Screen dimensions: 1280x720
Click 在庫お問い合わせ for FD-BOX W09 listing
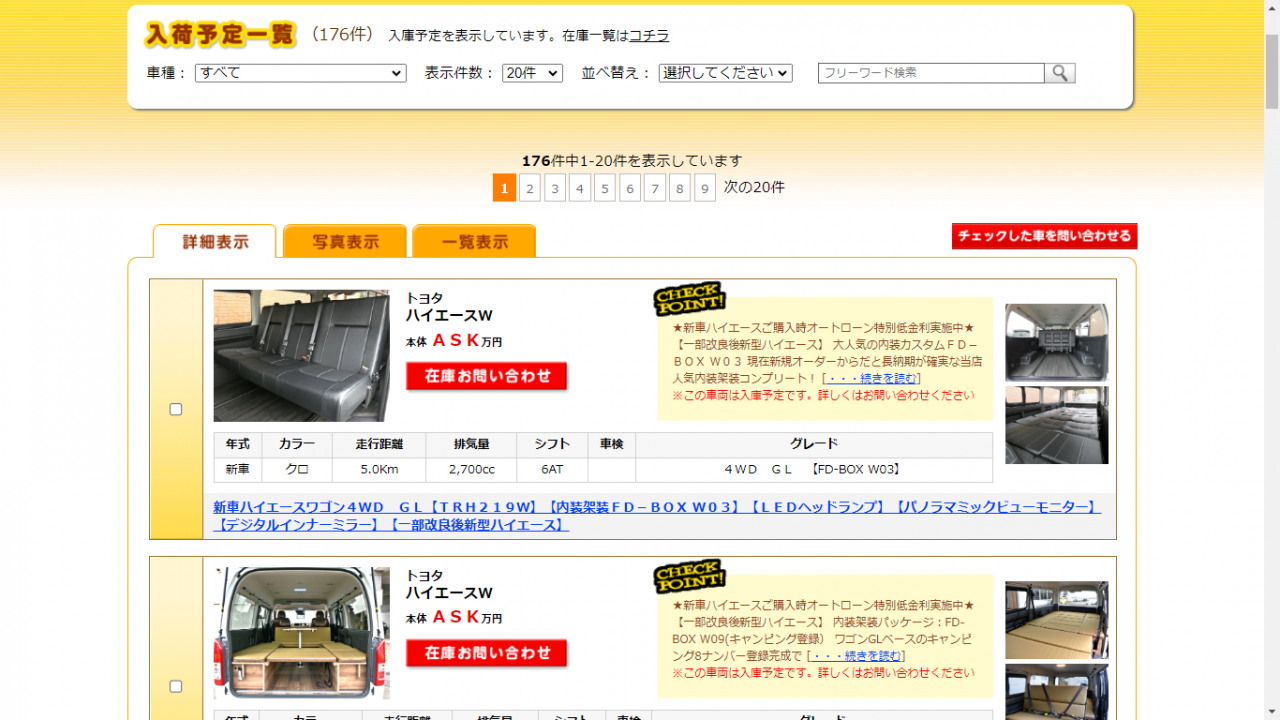click(x=487, y=653)
